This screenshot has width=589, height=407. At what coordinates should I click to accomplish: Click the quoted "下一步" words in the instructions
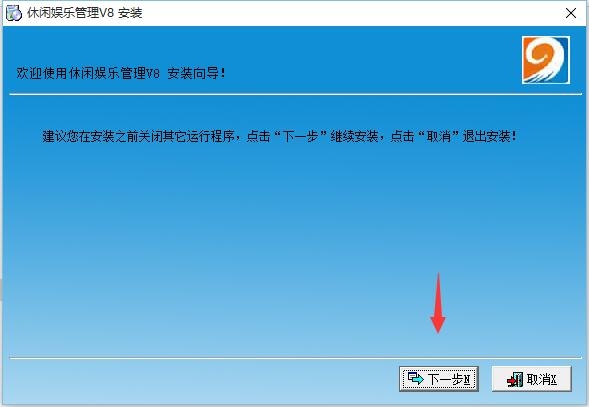(x=300, y=136)
